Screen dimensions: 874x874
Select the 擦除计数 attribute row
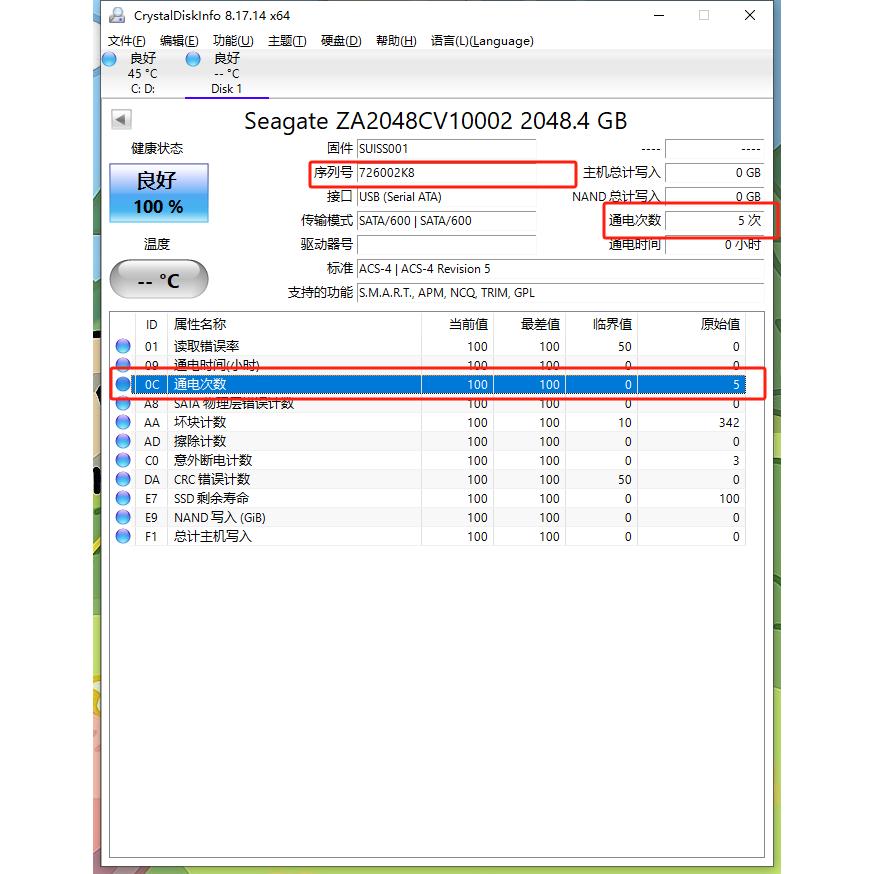(428, 441)
